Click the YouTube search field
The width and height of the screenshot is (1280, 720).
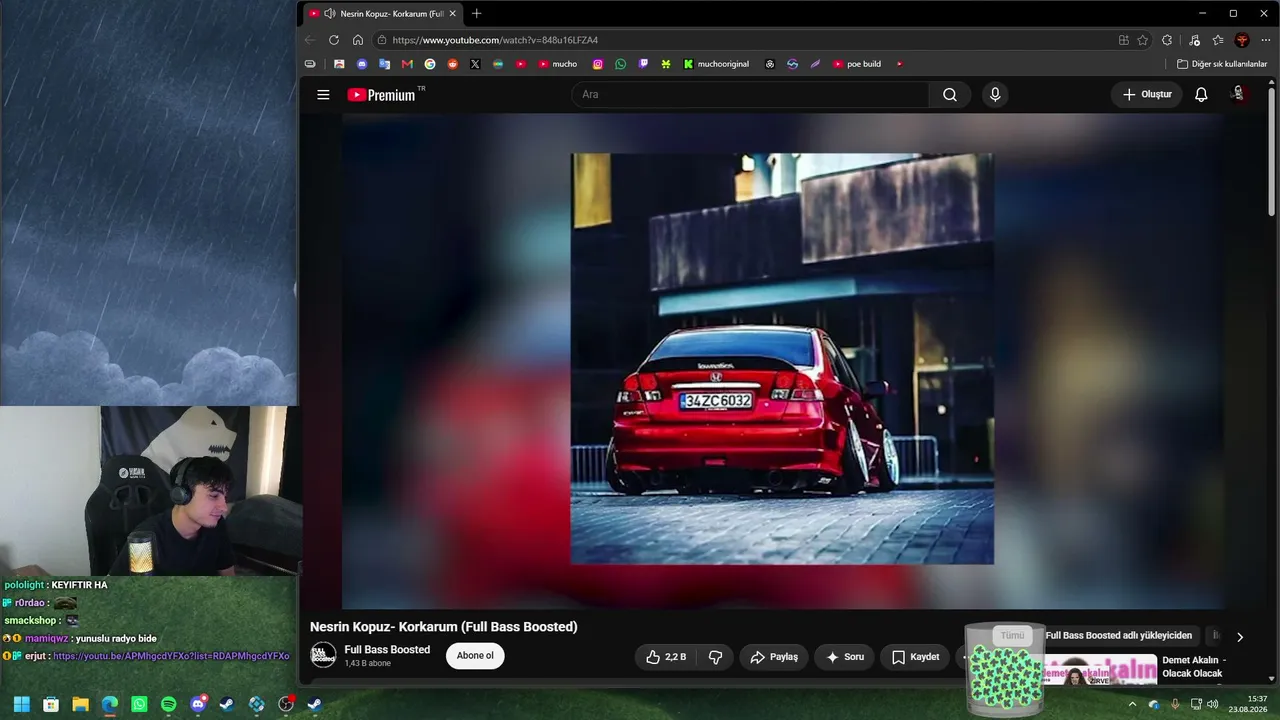[750, 95]
